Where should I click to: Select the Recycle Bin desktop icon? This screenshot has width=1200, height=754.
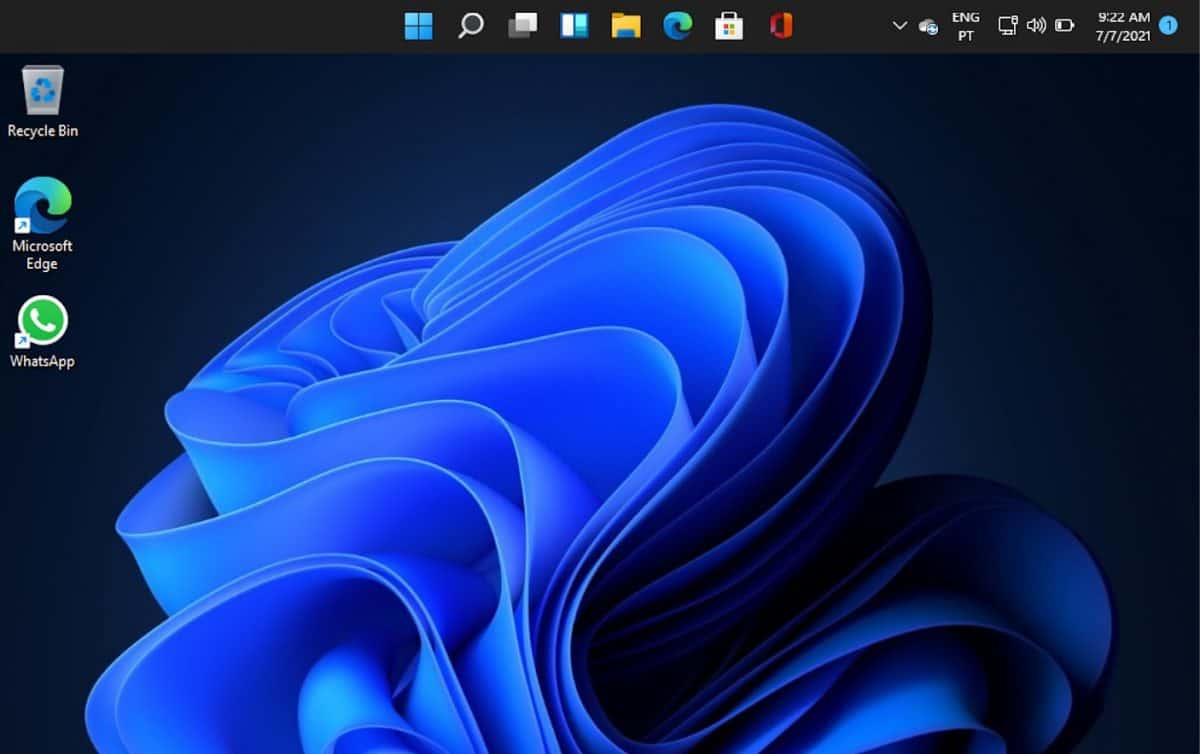pos(43,101)
